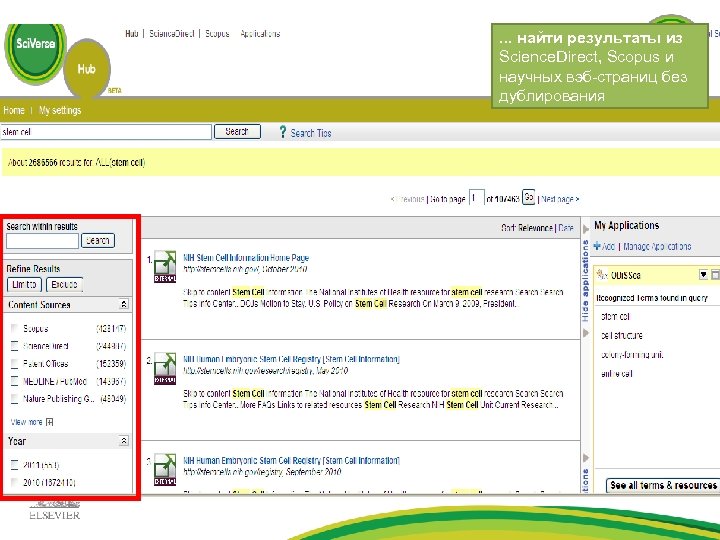The height and width of the screenshot is (540, 720).
Task: Click the Next page link
Action: [x=560, y=199]
